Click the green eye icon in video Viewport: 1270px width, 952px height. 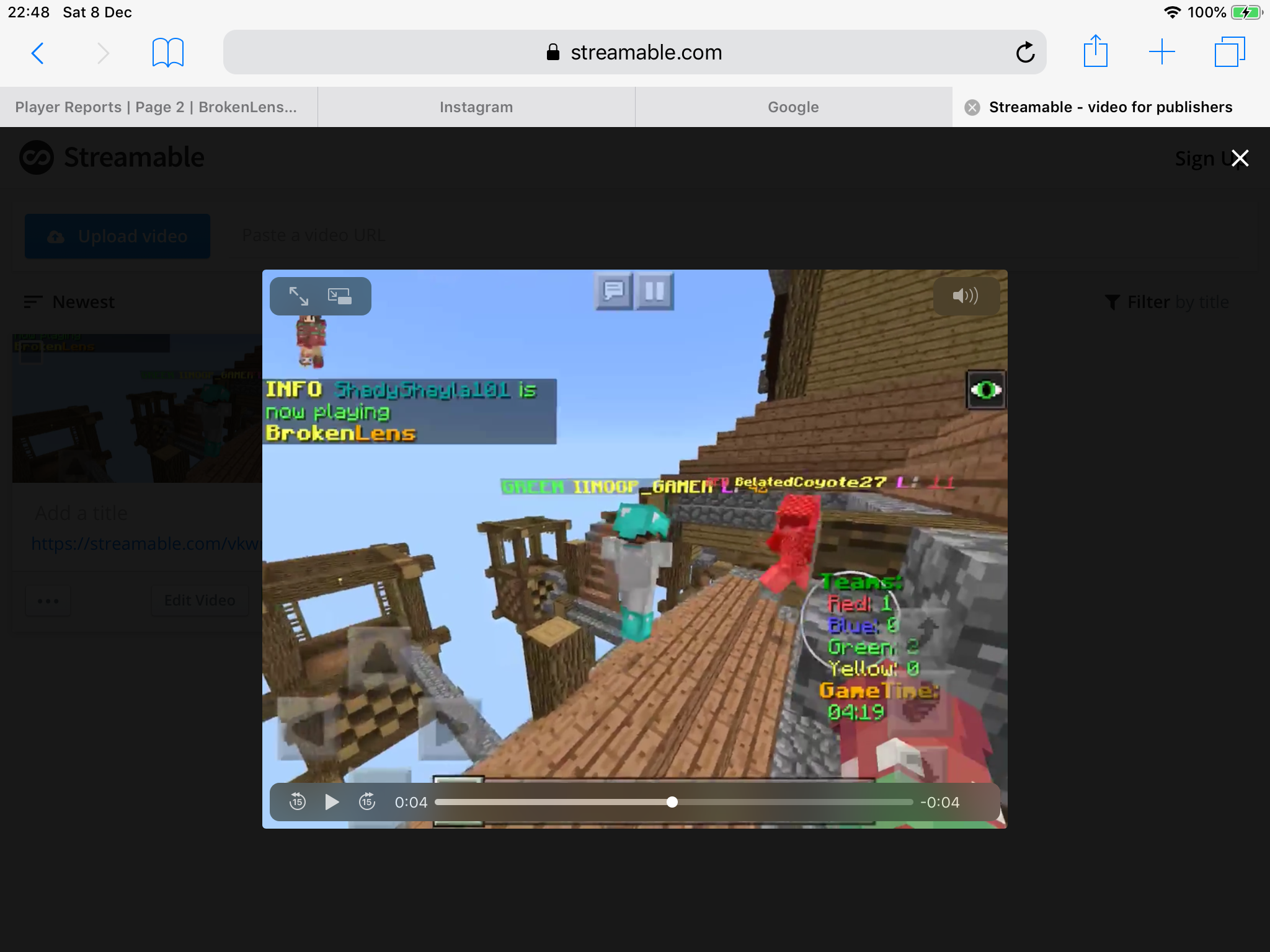986,390
